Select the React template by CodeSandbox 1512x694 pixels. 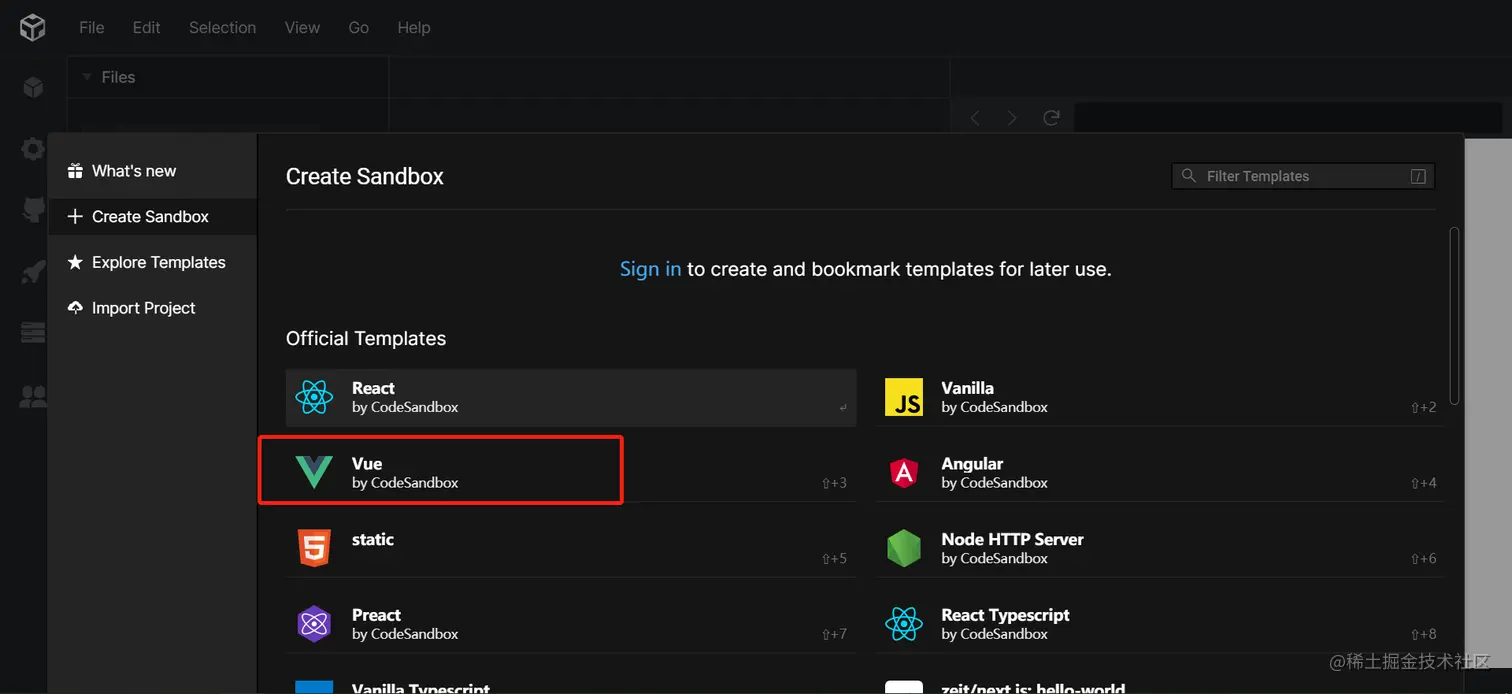pyautogui.click(x=570, y=397)
